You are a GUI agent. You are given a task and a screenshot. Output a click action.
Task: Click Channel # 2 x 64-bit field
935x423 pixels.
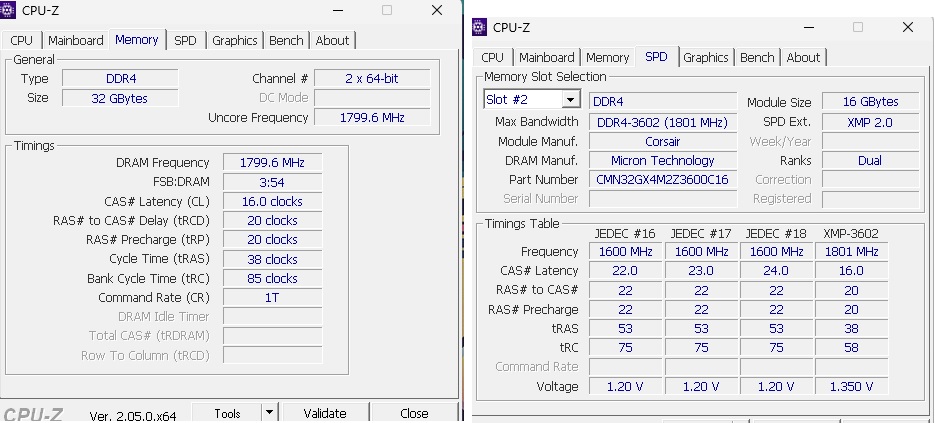(x=372, y=78)
